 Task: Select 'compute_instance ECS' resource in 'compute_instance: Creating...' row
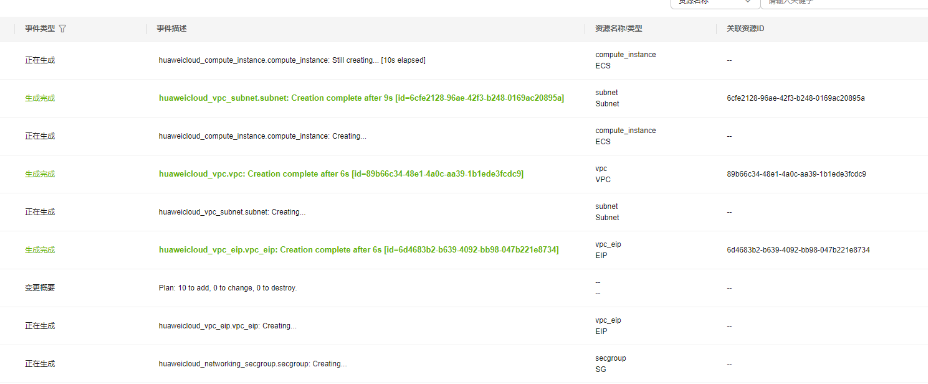pos(626,136)
